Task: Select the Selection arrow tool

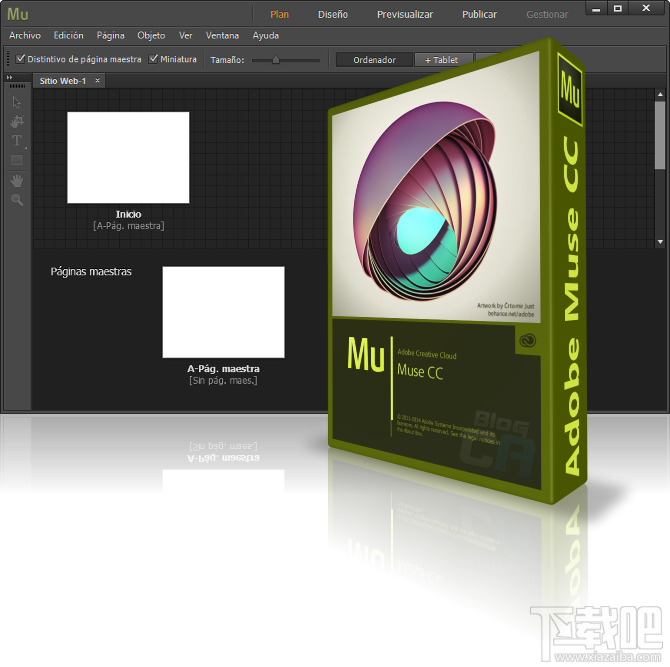Action: pyautogui.click(x=17, y=102)
